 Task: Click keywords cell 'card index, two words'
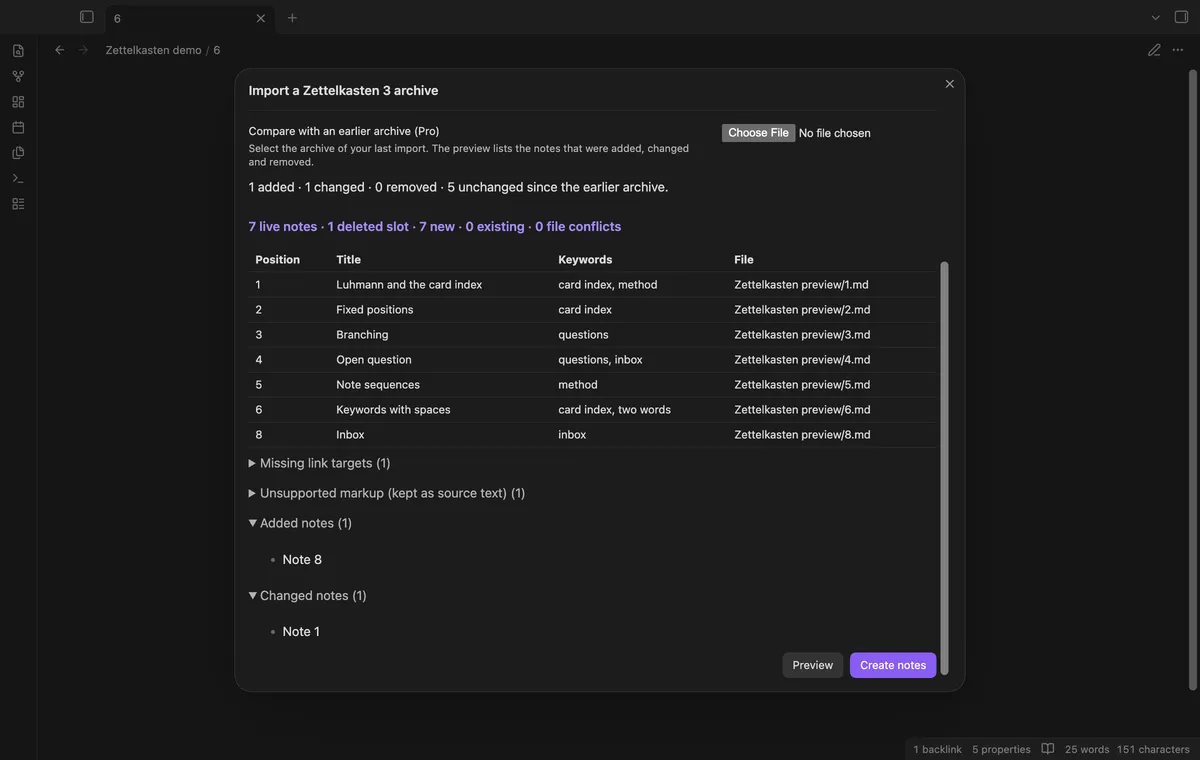(x=615, y=410)
